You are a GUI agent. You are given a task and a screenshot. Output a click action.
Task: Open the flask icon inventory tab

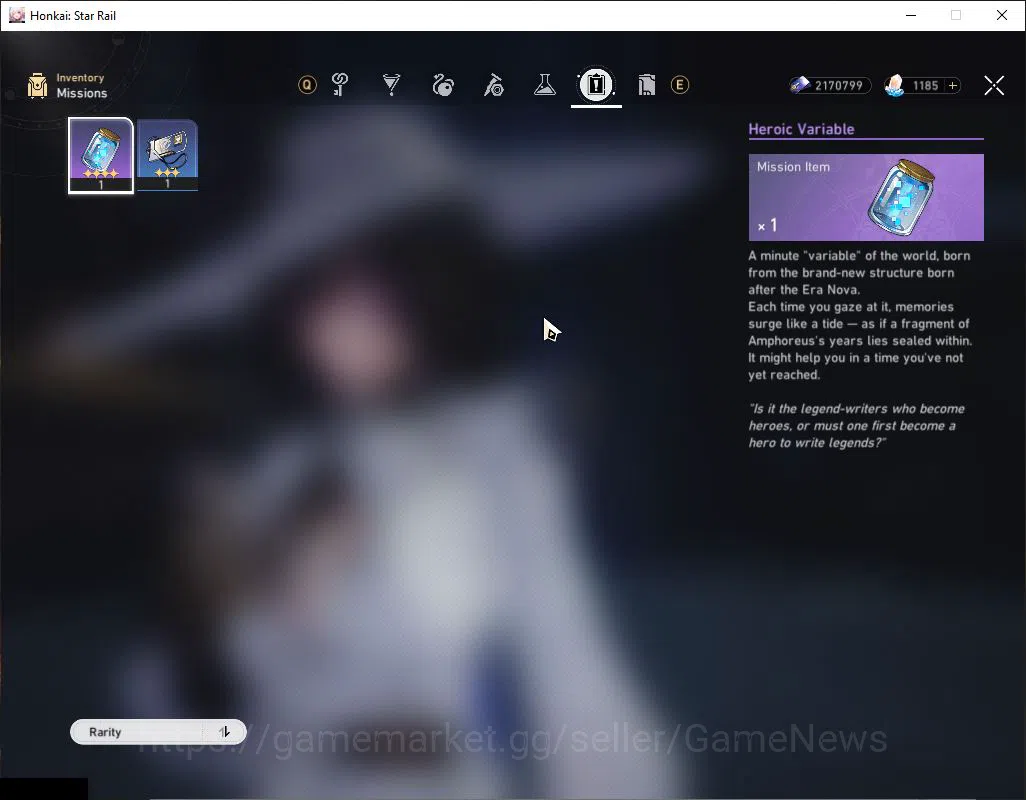click(544, 85)
